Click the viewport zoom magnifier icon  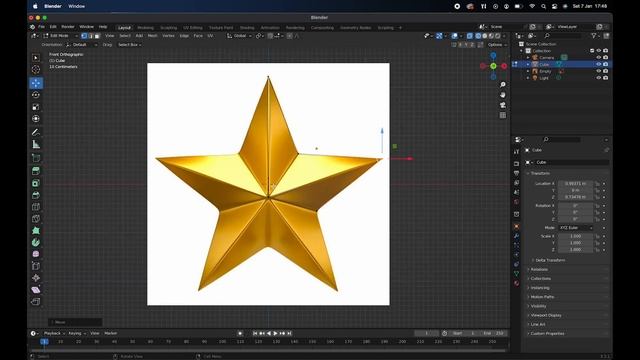coord(503,84)
